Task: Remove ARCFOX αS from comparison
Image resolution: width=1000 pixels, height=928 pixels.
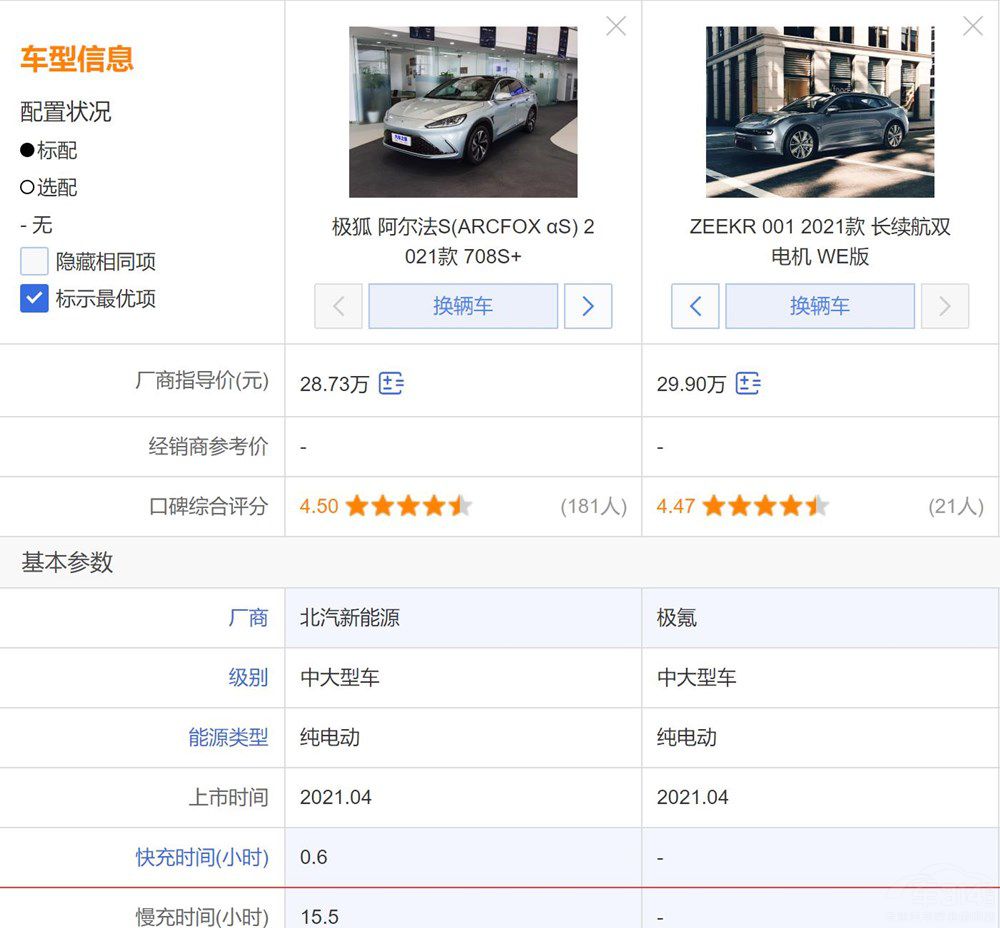Action: point(616,27)
